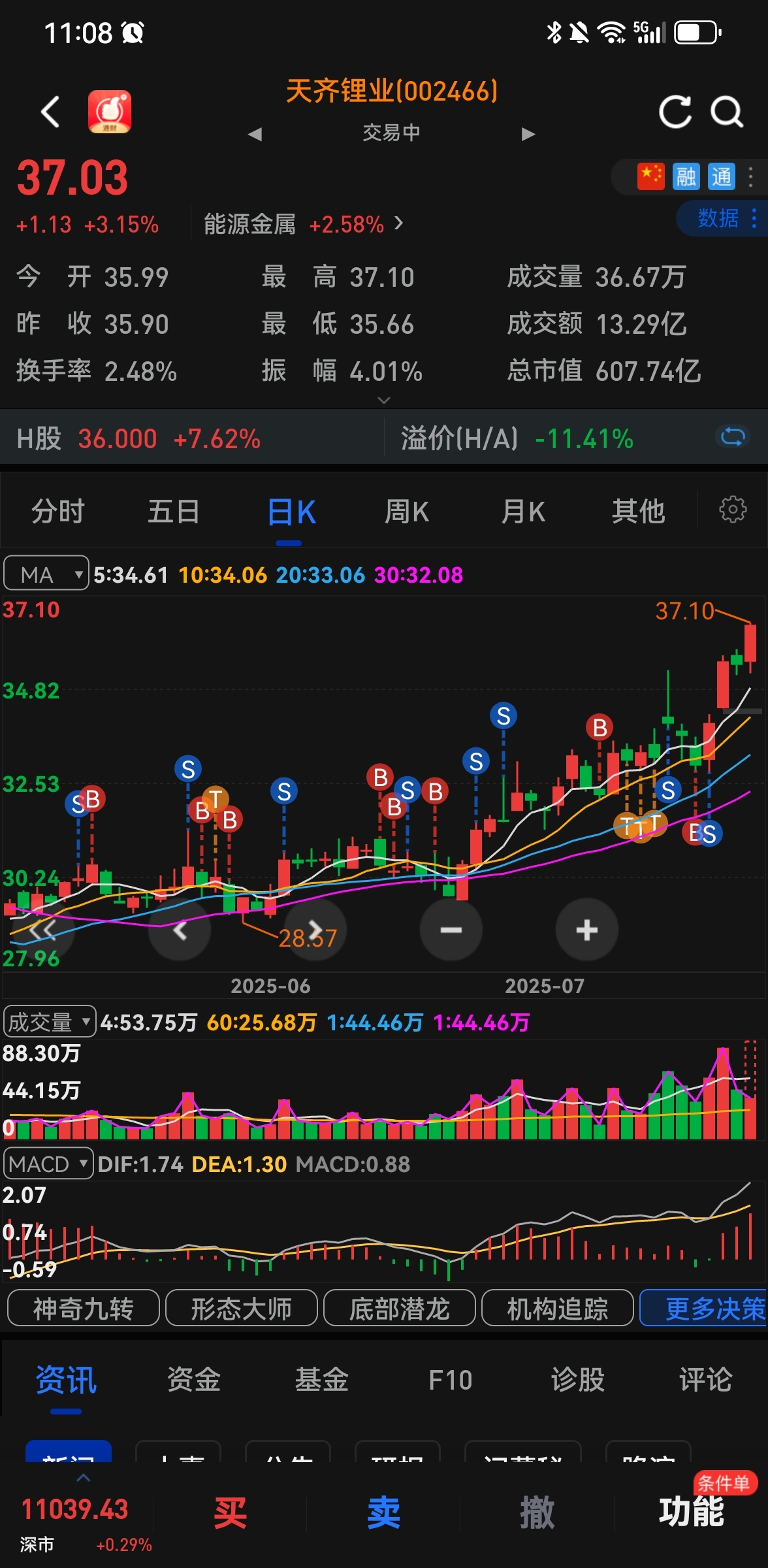The image size is (768, 1568).
Task: Tap the back arrow icon
Action: pos(51,112)
